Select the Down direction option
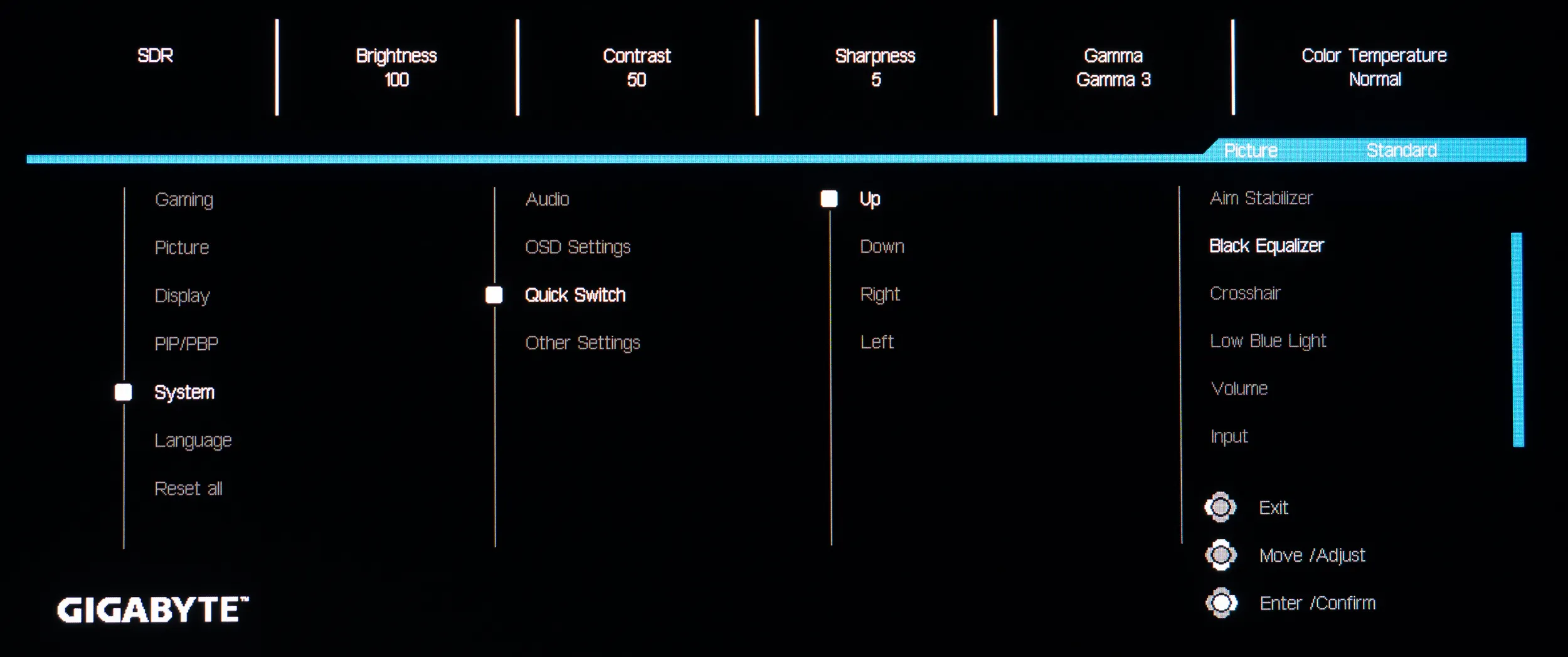Image resolution: width=1568 pixels, height=657 pixels. [882, 246]
